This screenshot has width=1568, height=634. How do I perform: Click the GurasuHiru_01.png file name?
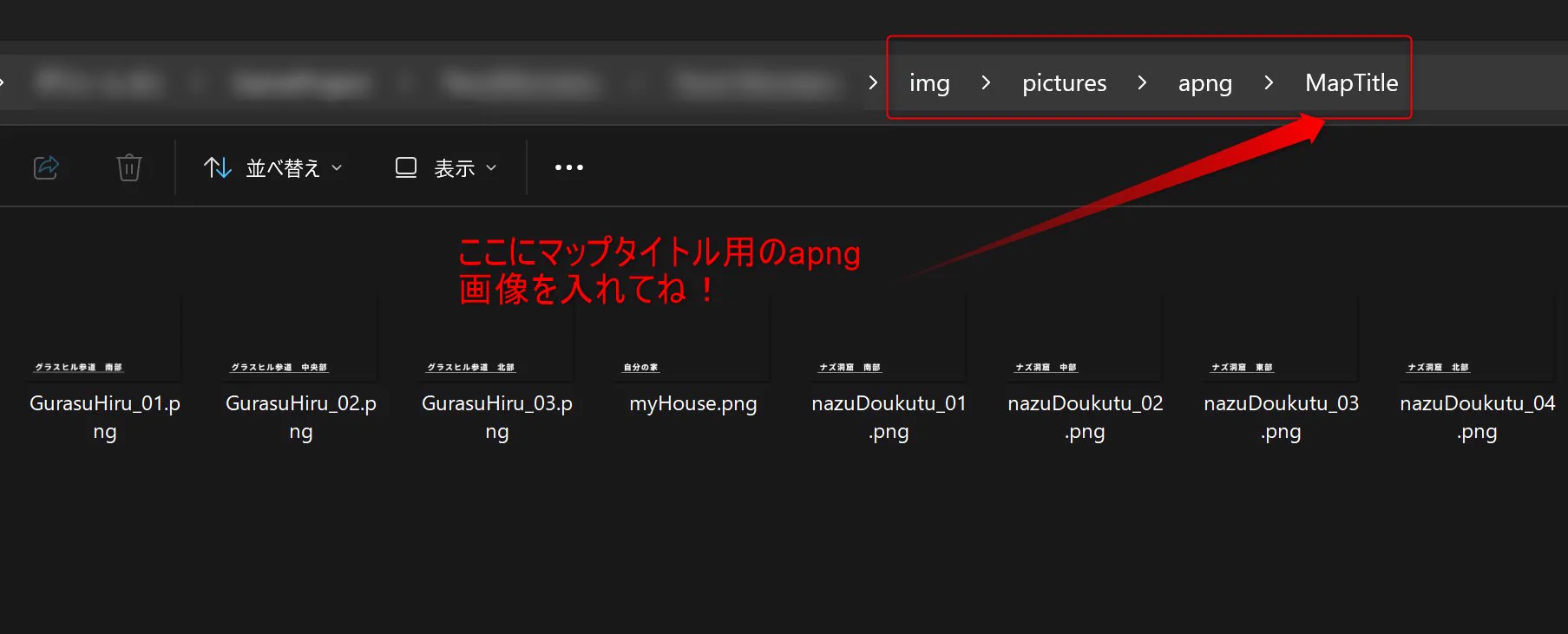tap(105, 417)
